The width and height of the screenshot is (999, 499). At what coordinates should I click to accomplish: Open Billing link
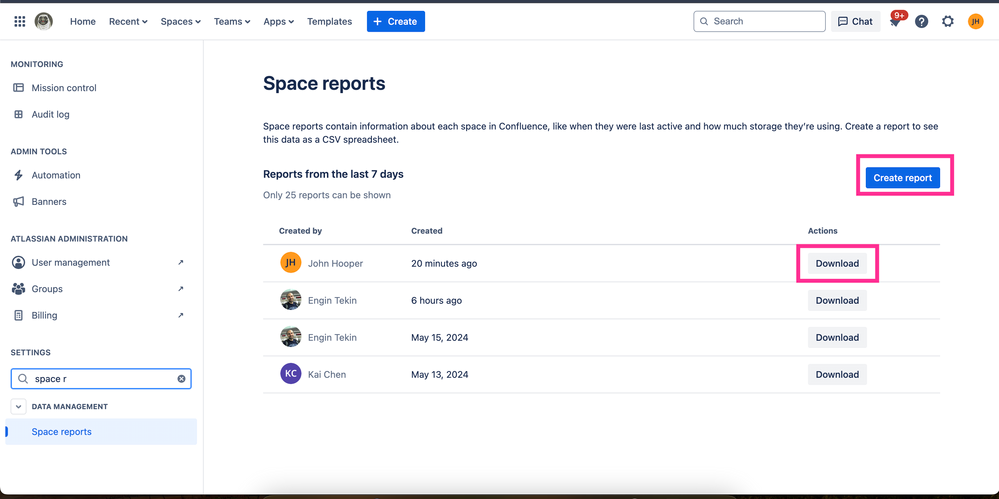[44, 315]
